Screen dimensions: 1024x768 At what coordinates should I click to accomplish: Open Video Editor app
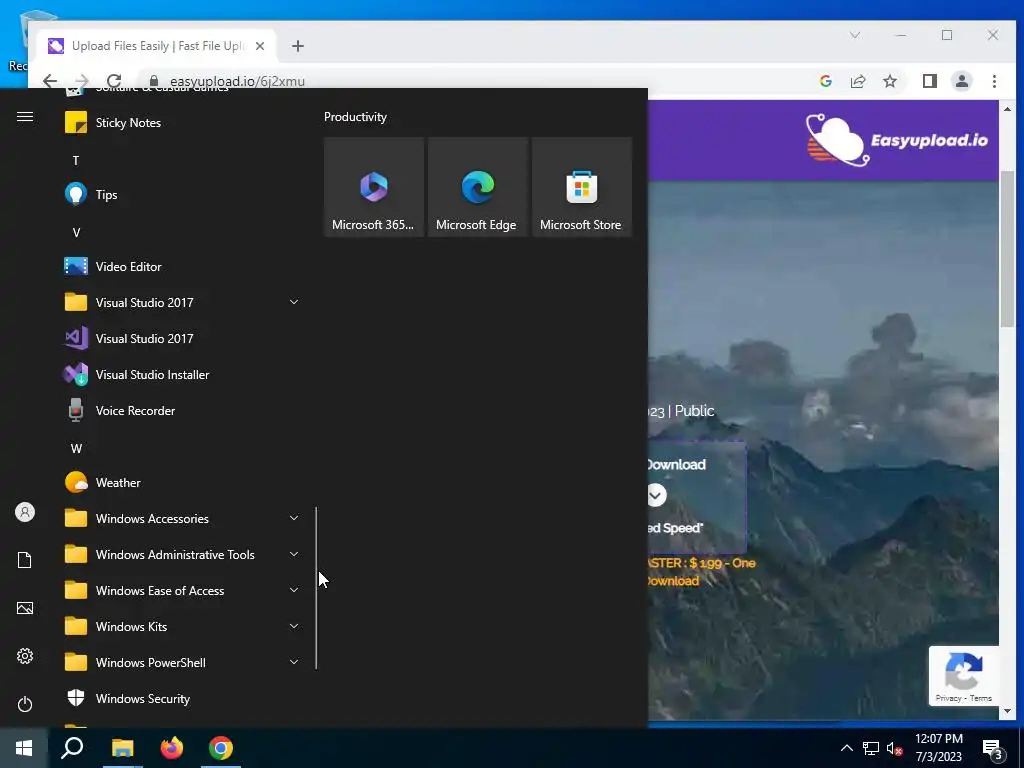point(183,266)
